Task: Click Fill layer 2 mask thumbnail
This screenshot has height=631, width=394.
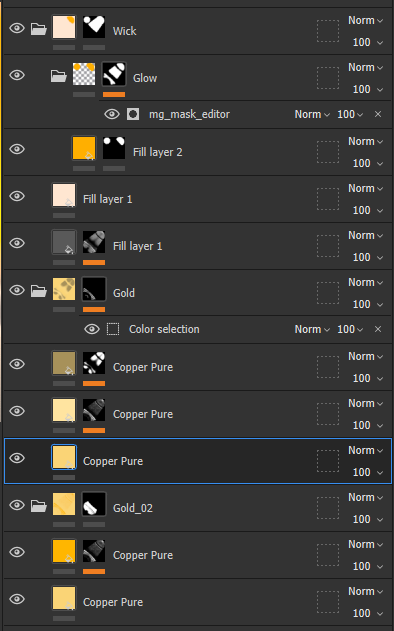Action: 114,148
